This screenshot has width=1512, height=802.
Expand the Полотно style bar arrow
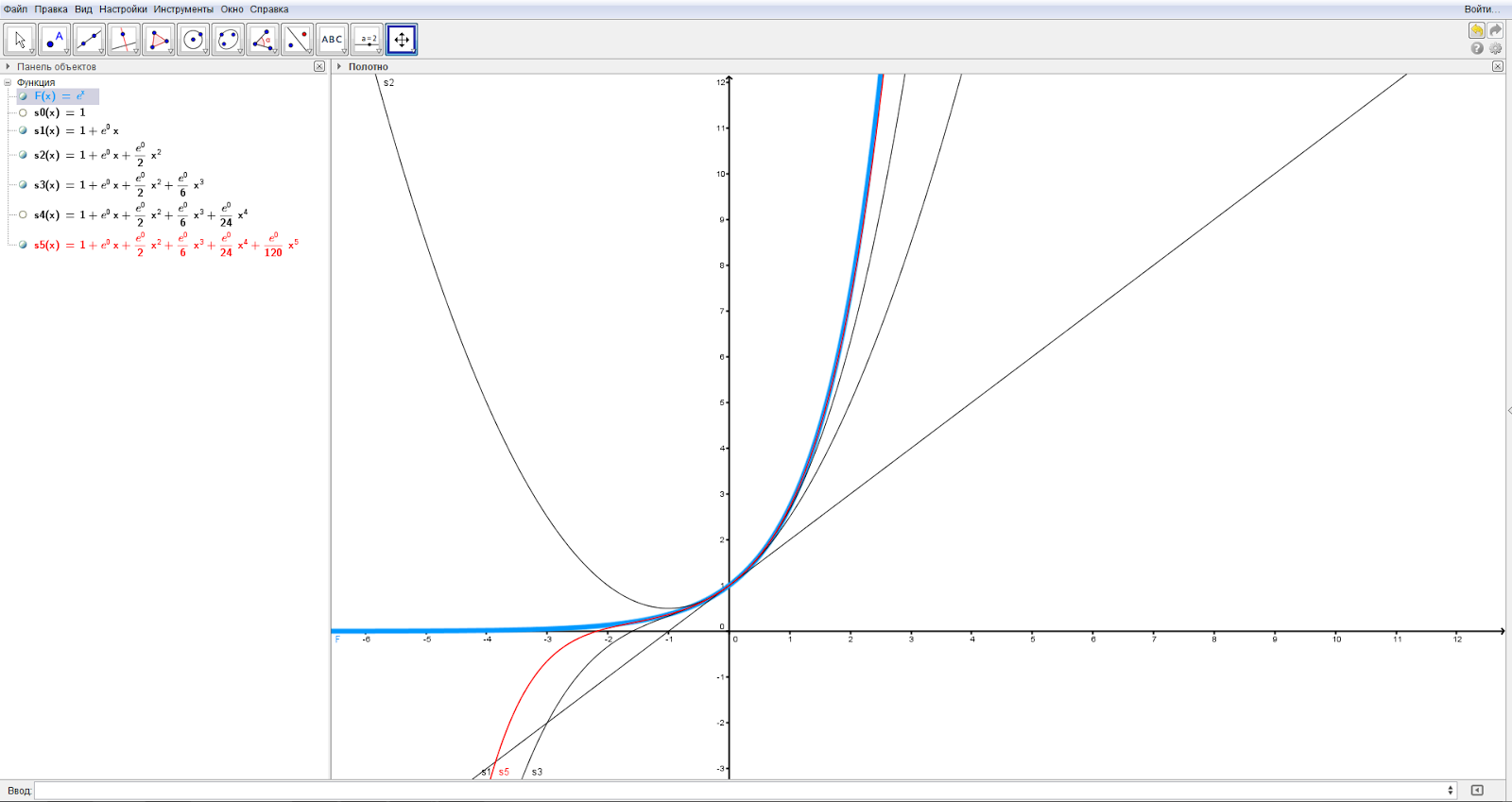(x=339, y=66)
